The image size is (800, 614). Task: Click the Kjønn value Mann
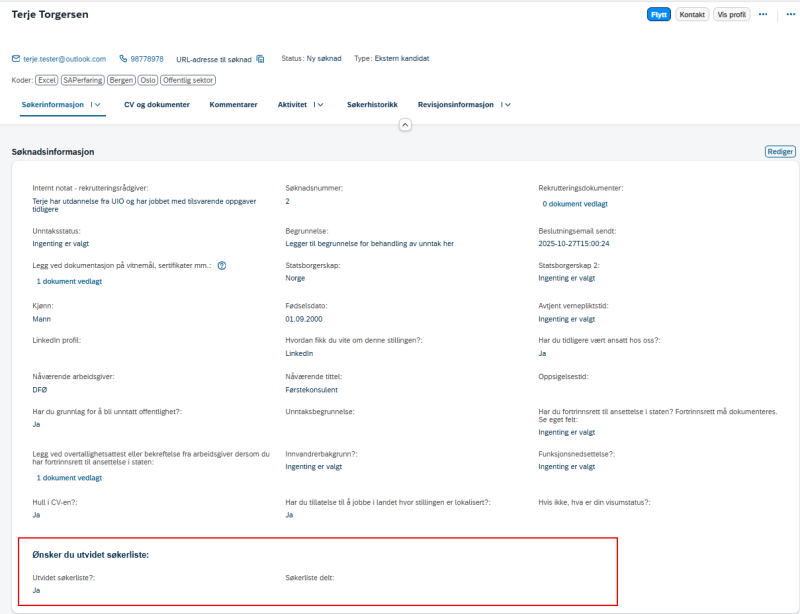pos(41,319)
